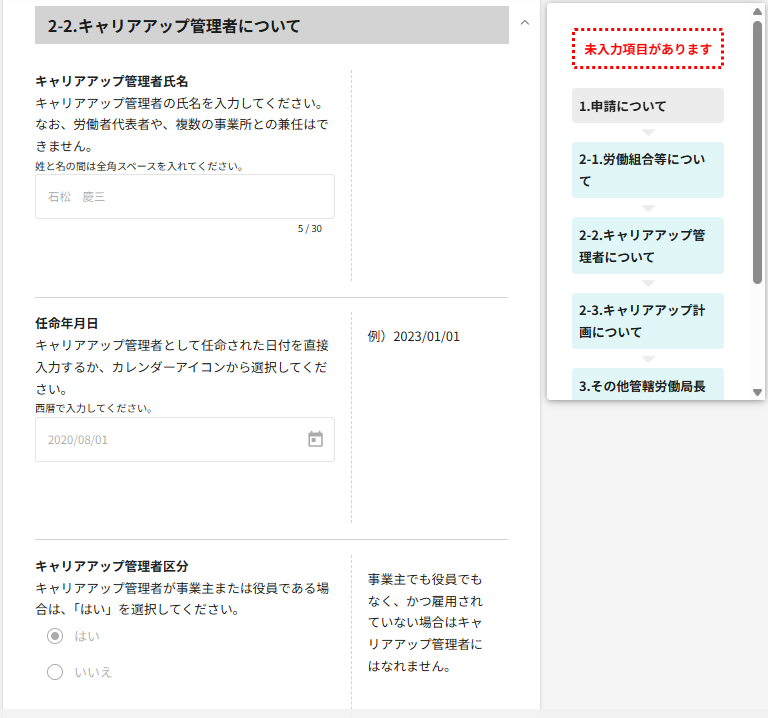
Task: Click the navigation panel scrollbar thumb
Action: tap(757, 150)
